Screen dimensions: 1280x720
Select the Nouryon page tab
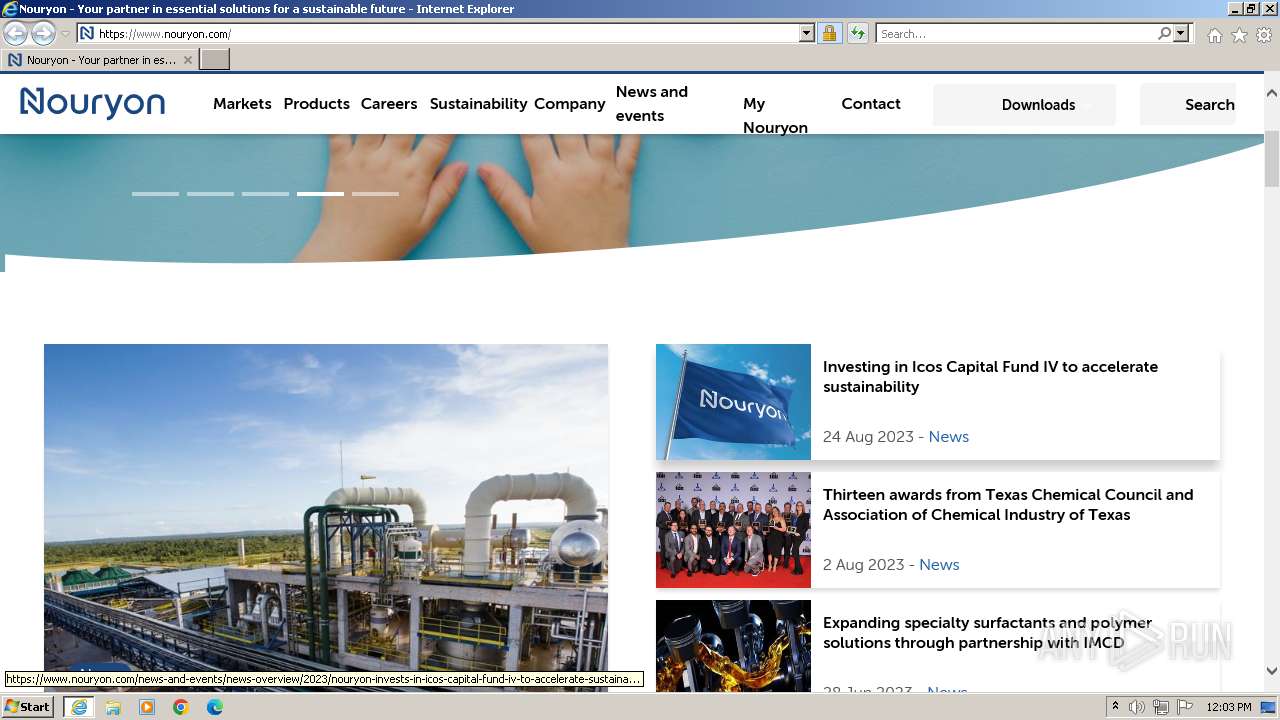coord(100,60)
